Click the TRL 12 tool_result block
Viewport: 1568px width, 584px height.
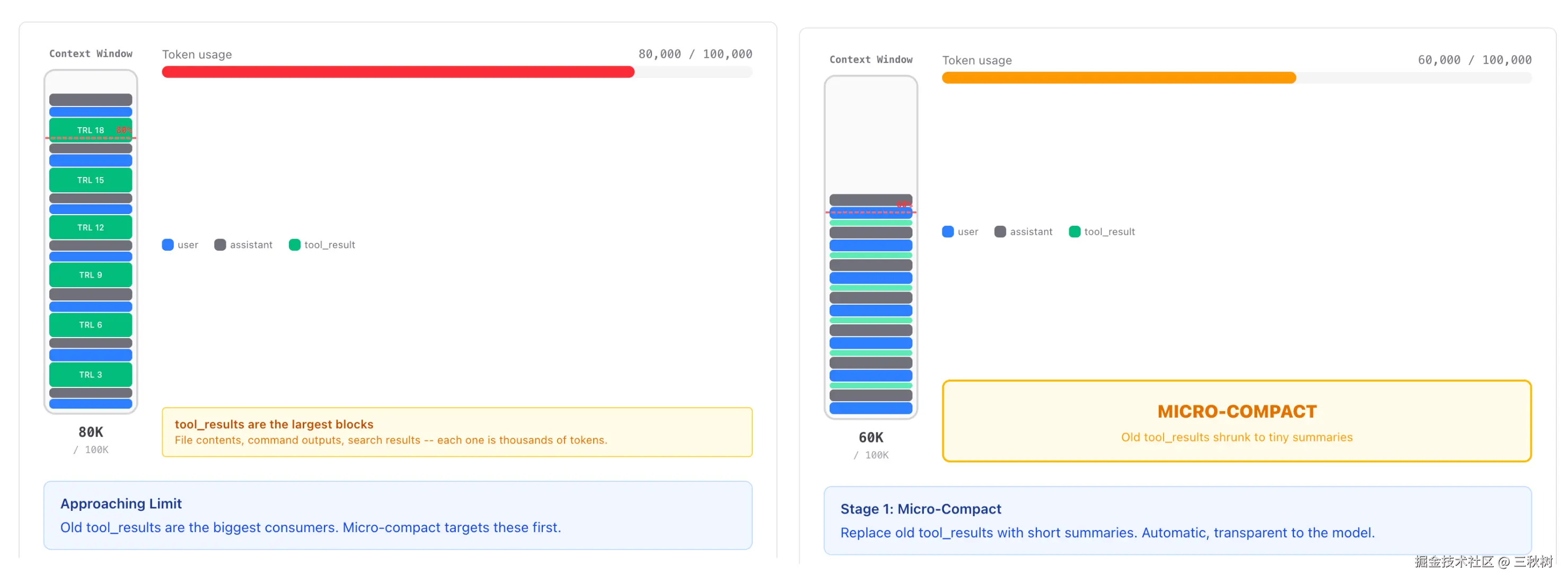coord(90,227)
